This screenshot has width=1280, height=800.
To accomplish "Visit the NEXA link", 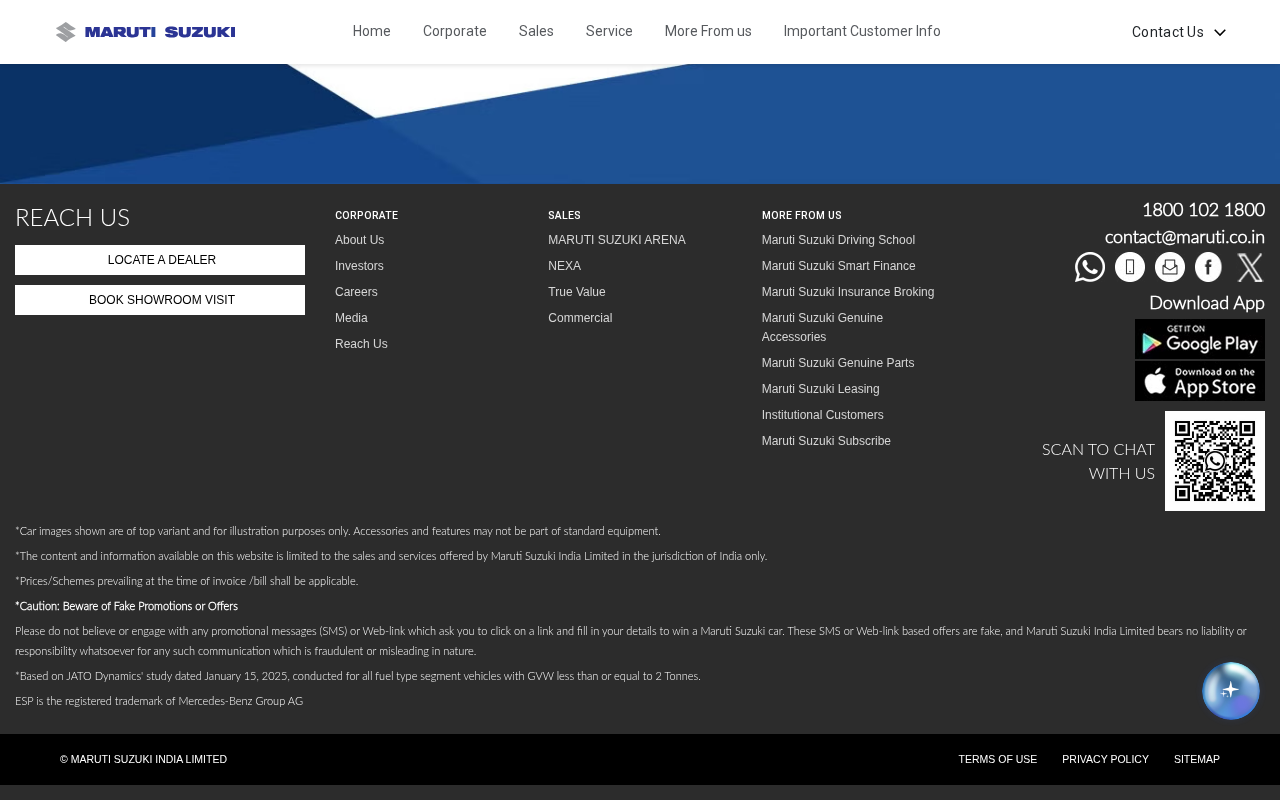I will click(565, 266).
